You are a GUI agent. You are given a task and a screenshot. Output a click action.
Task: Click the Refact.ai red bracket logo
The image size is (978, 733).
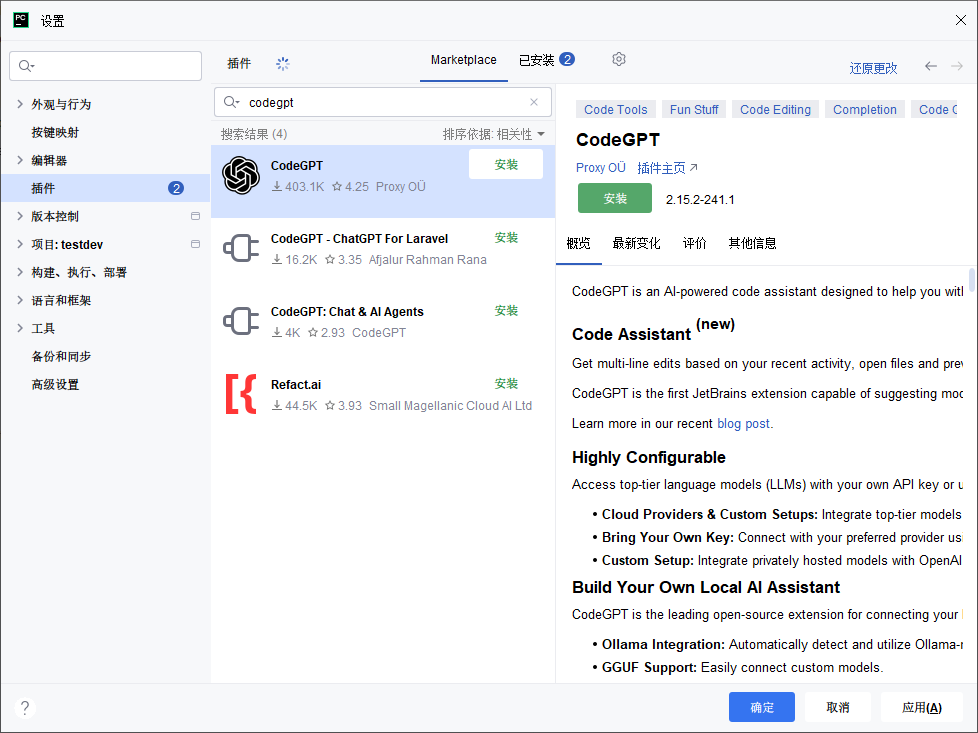[x=241, y=394]
